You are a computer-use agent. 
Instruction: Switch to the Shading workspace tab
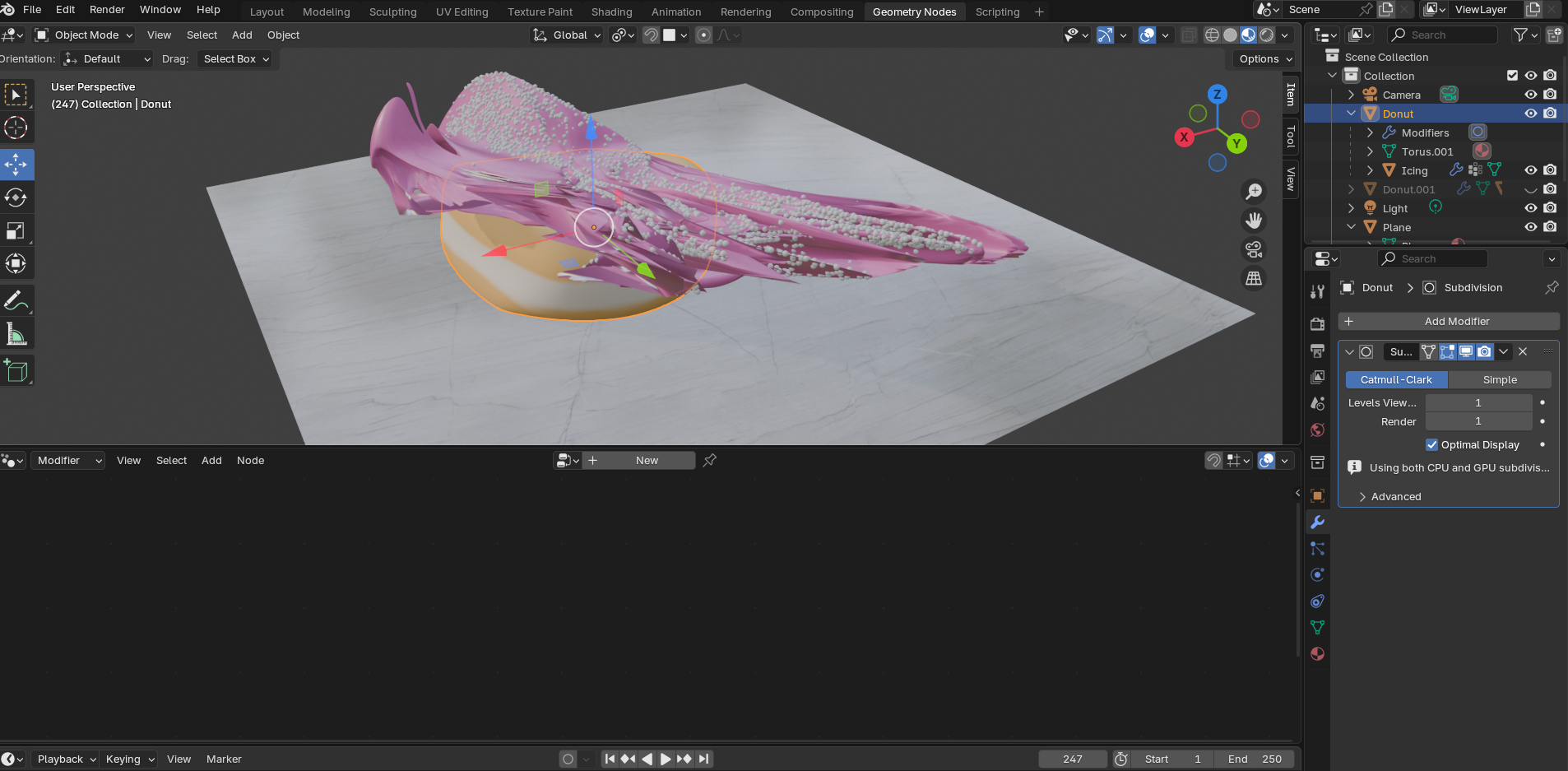(x=611, y=12)
